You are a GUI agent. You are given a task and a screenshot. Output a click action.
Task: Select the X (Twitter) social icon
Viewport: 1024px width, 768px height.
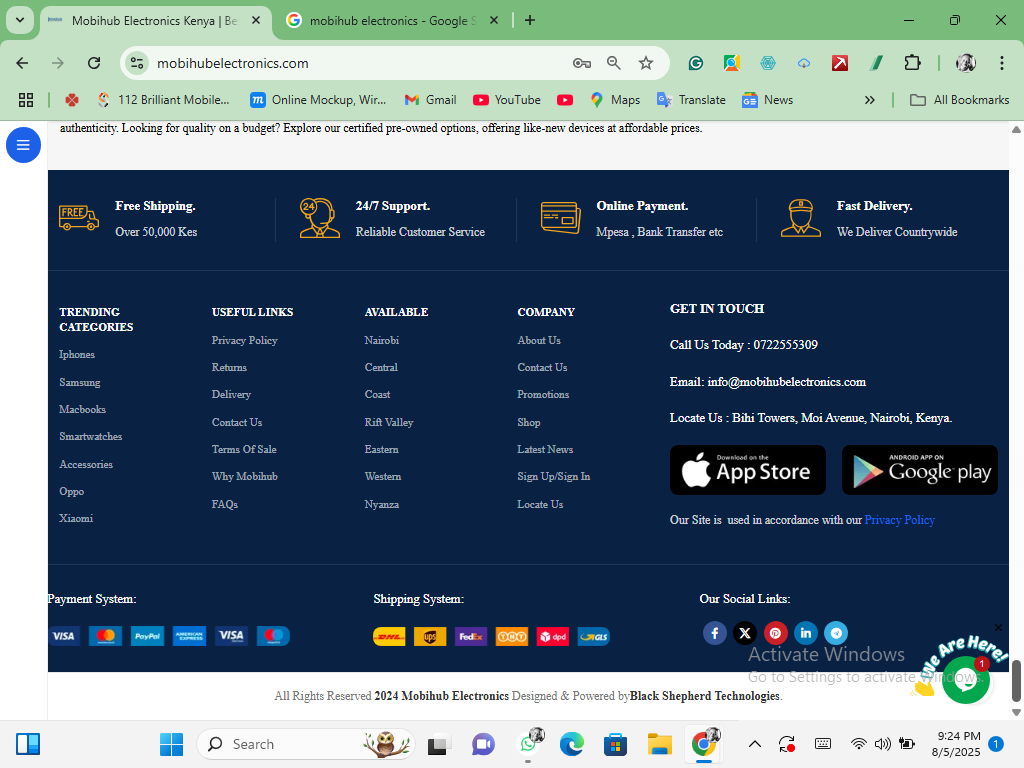pos(744,632)
